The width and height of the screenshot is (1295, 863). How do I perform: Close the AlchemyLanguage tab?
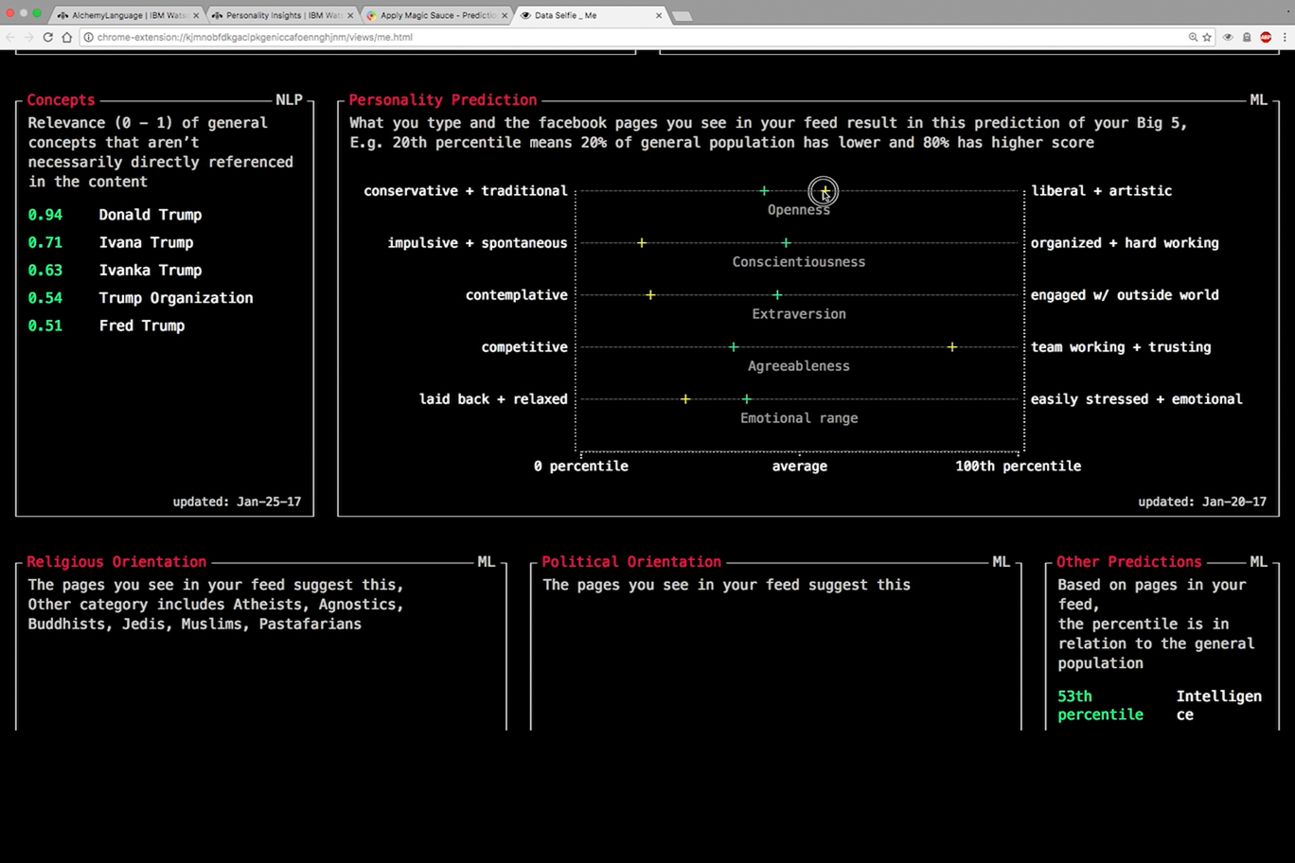click(x=195, y=16)
